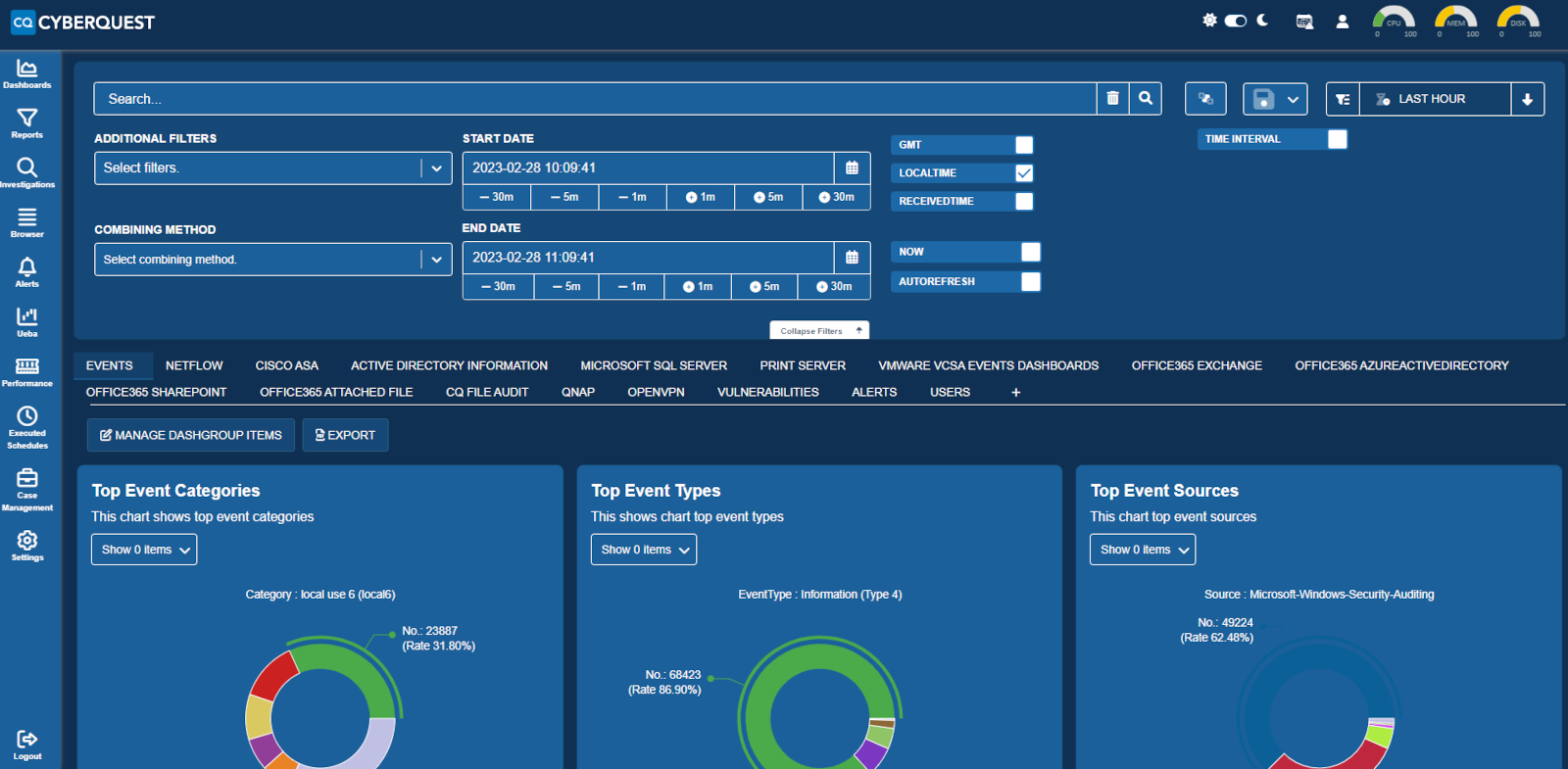This screenshot has width=1568, height=769.
Task: Toggle the light/dark theme switch
Action: click(1236, 21)
